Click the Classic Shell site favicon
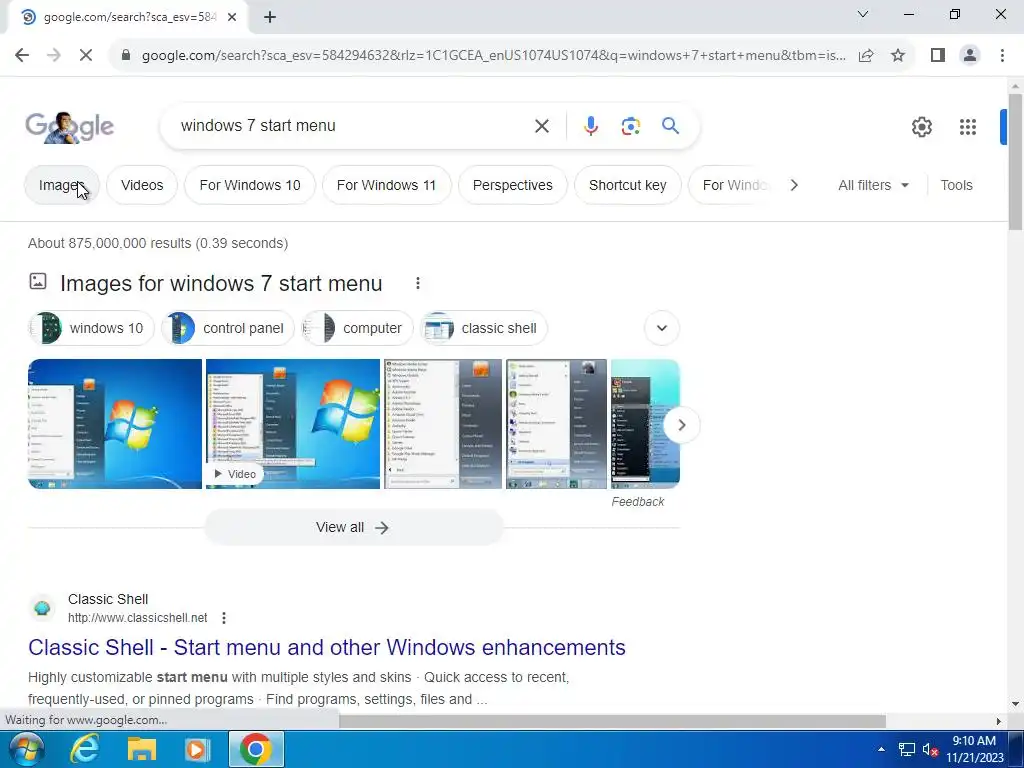The width and height of the screenshot is (1024, 768). pos(42,608)
